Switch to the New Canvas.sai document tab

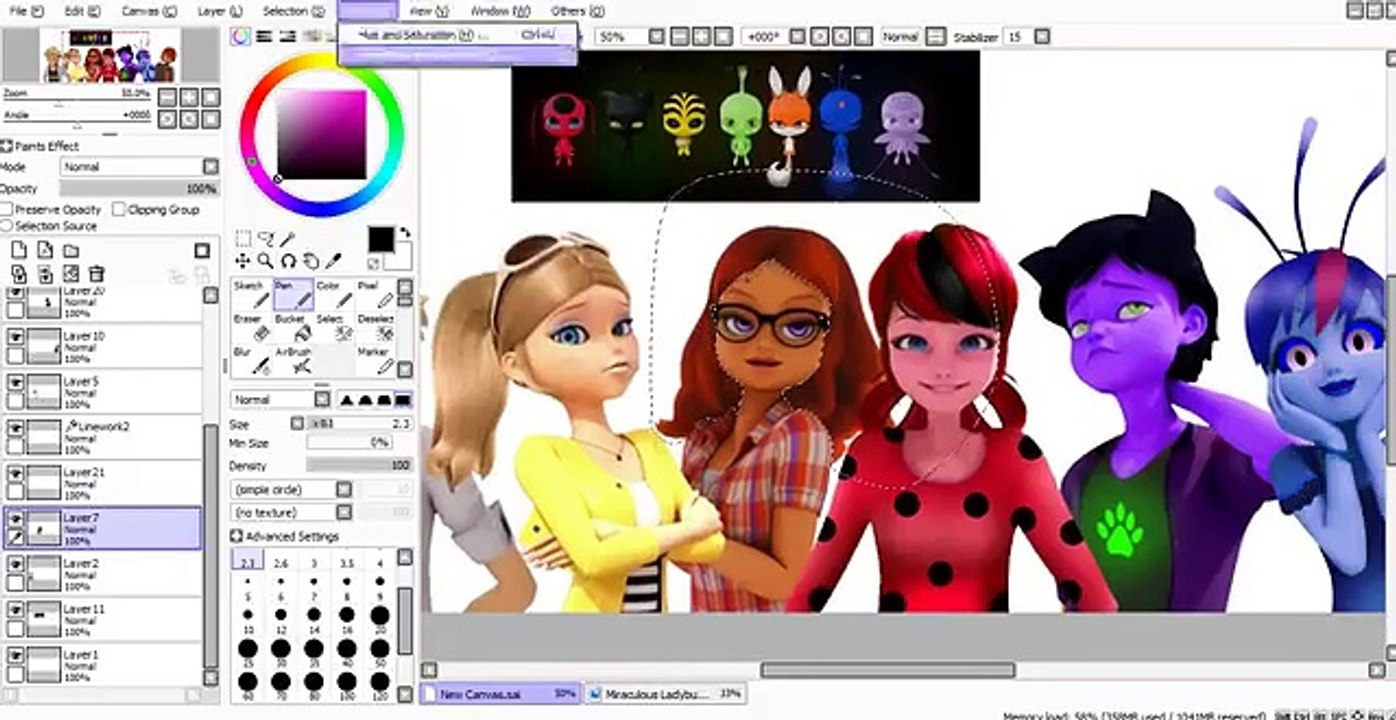(500, 693)
